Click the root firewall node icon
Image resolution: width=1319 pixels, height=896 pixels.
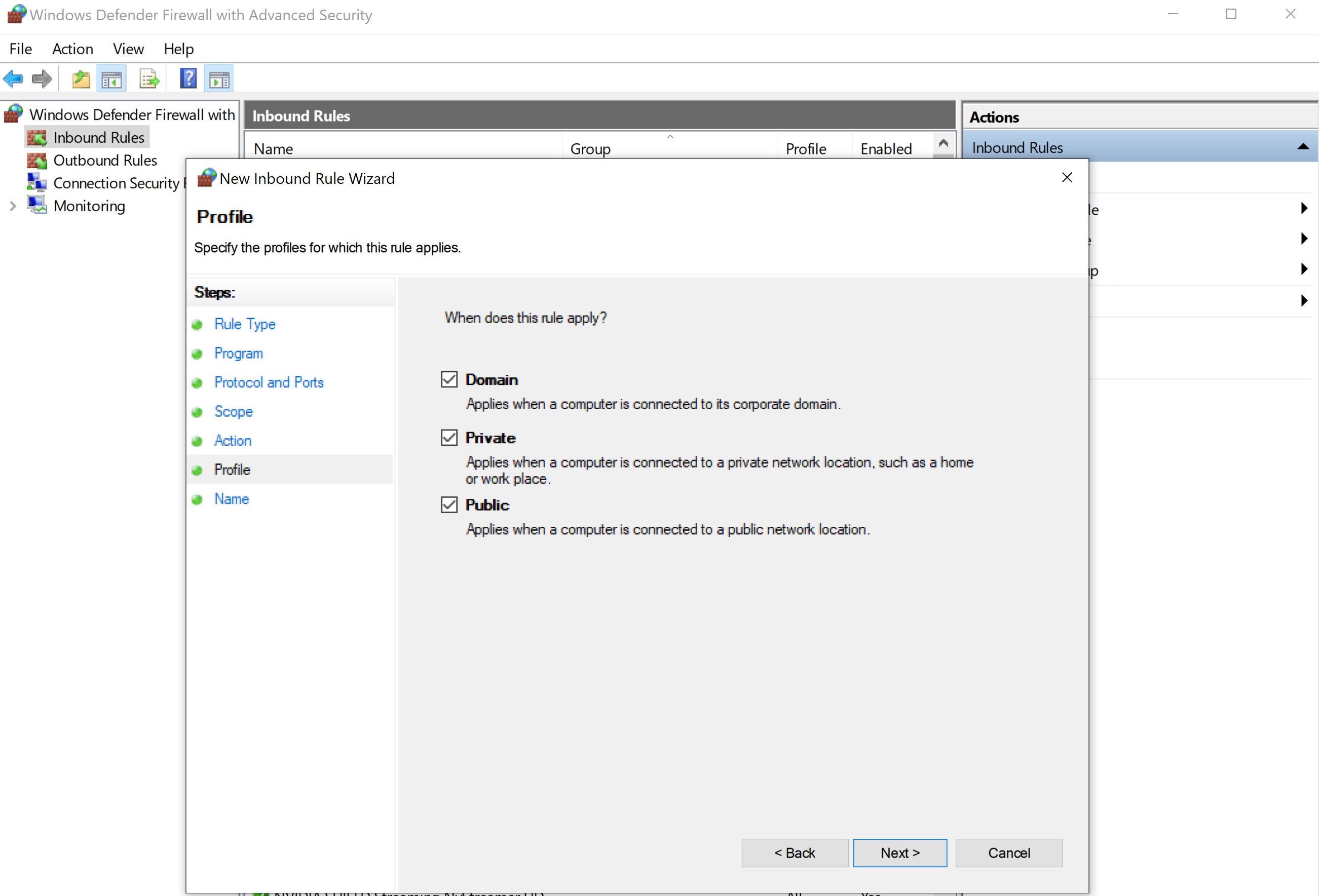(x=14, y=113)
